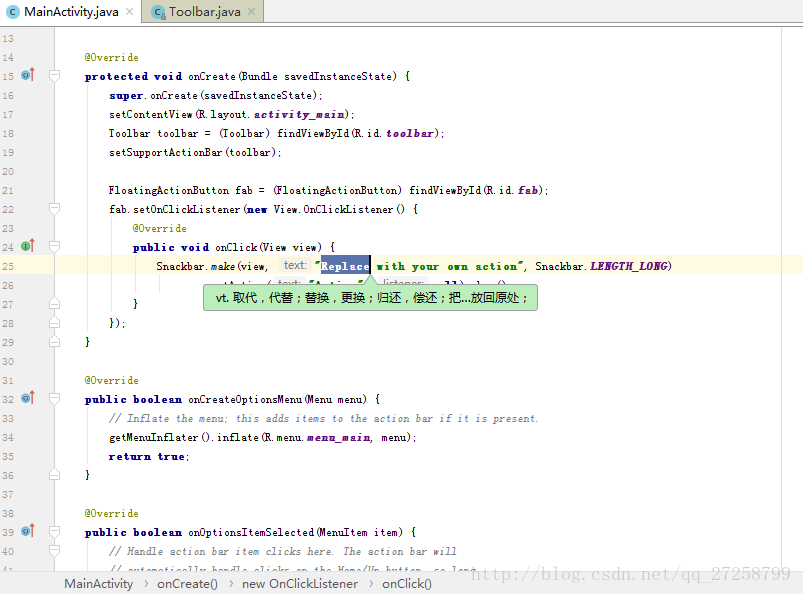Select onClick() in the breadcrumb bar
Viewport: 803px width, 594px height.
coord(407,584)
